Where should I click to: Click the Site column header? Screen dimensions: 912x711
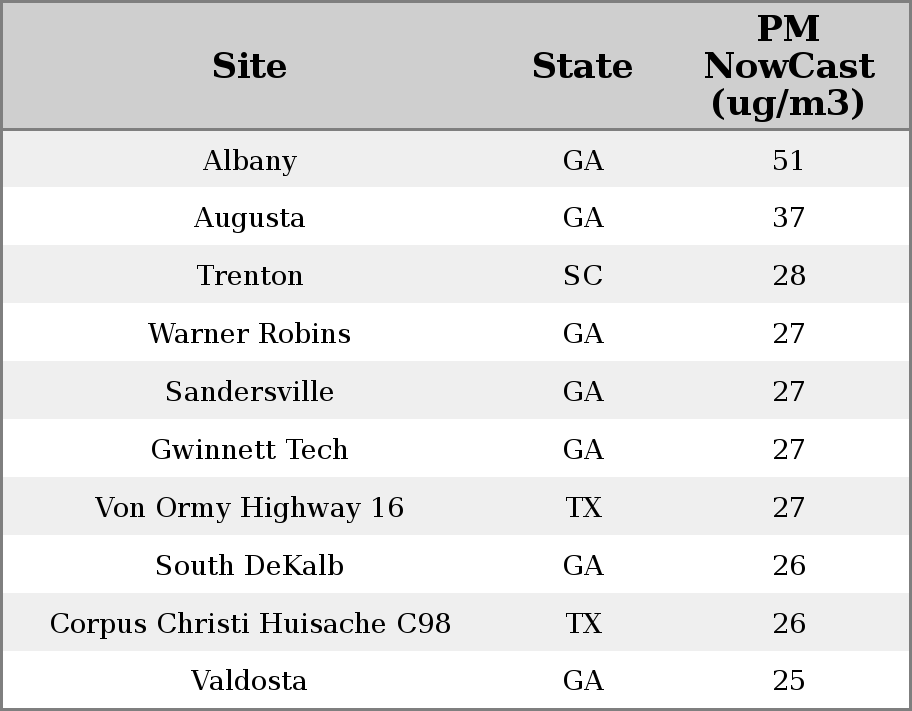pyautogui.click(x=249, y=67)
